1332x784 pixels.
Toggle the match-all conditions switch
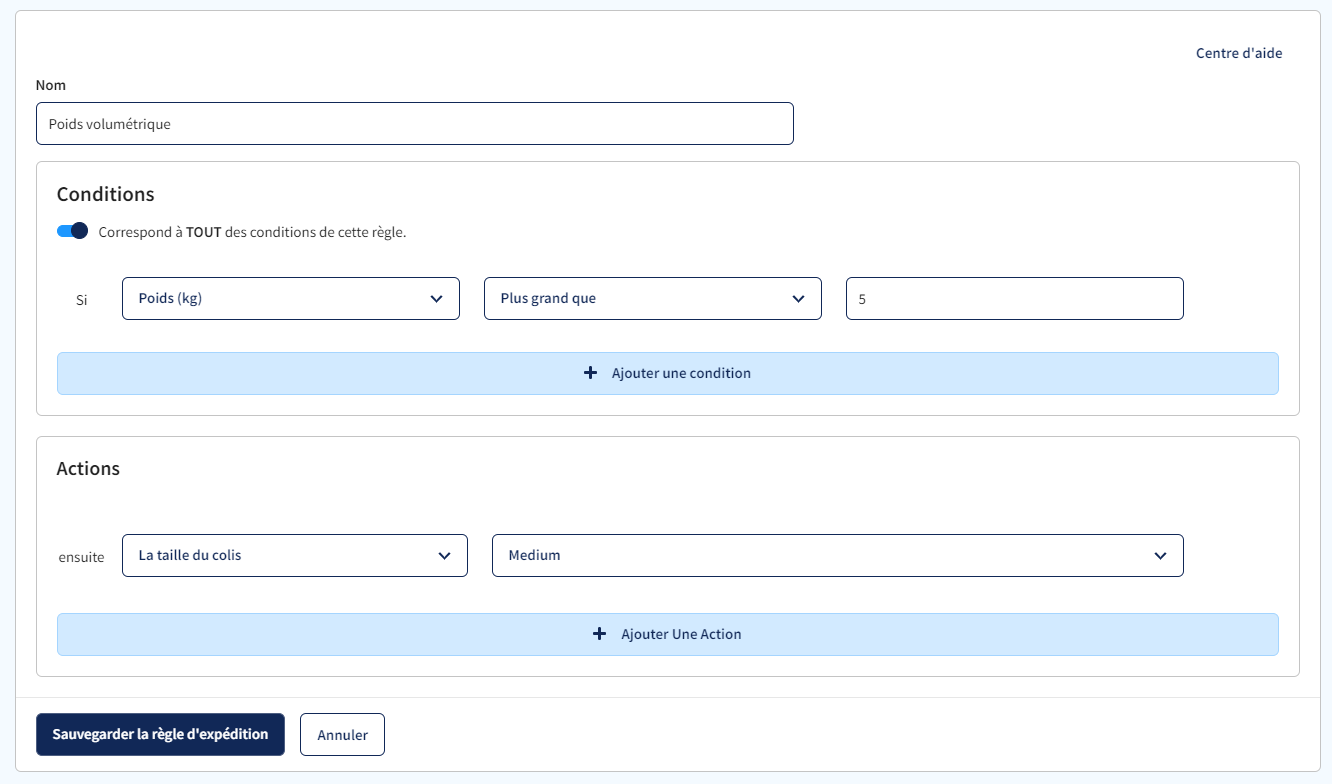73,231
